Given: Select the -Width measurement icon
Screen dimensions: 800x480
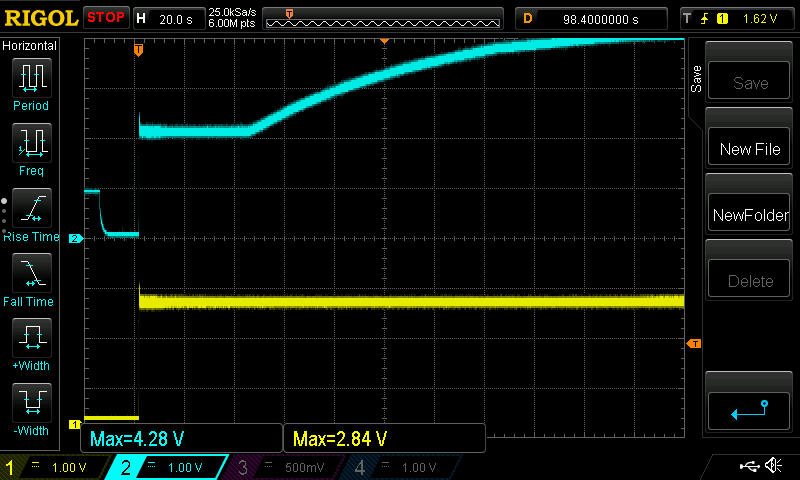Looking at the screenshot, I should coord(31,402).
